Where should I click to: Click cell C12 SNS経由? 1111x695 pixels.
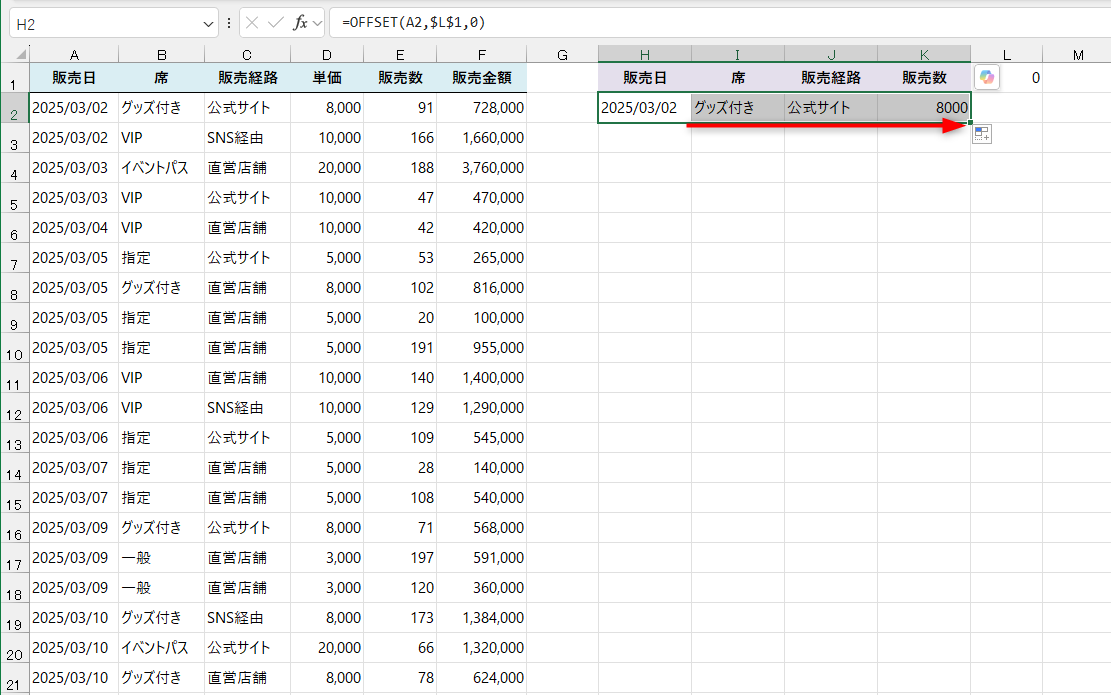click(247, 408)
